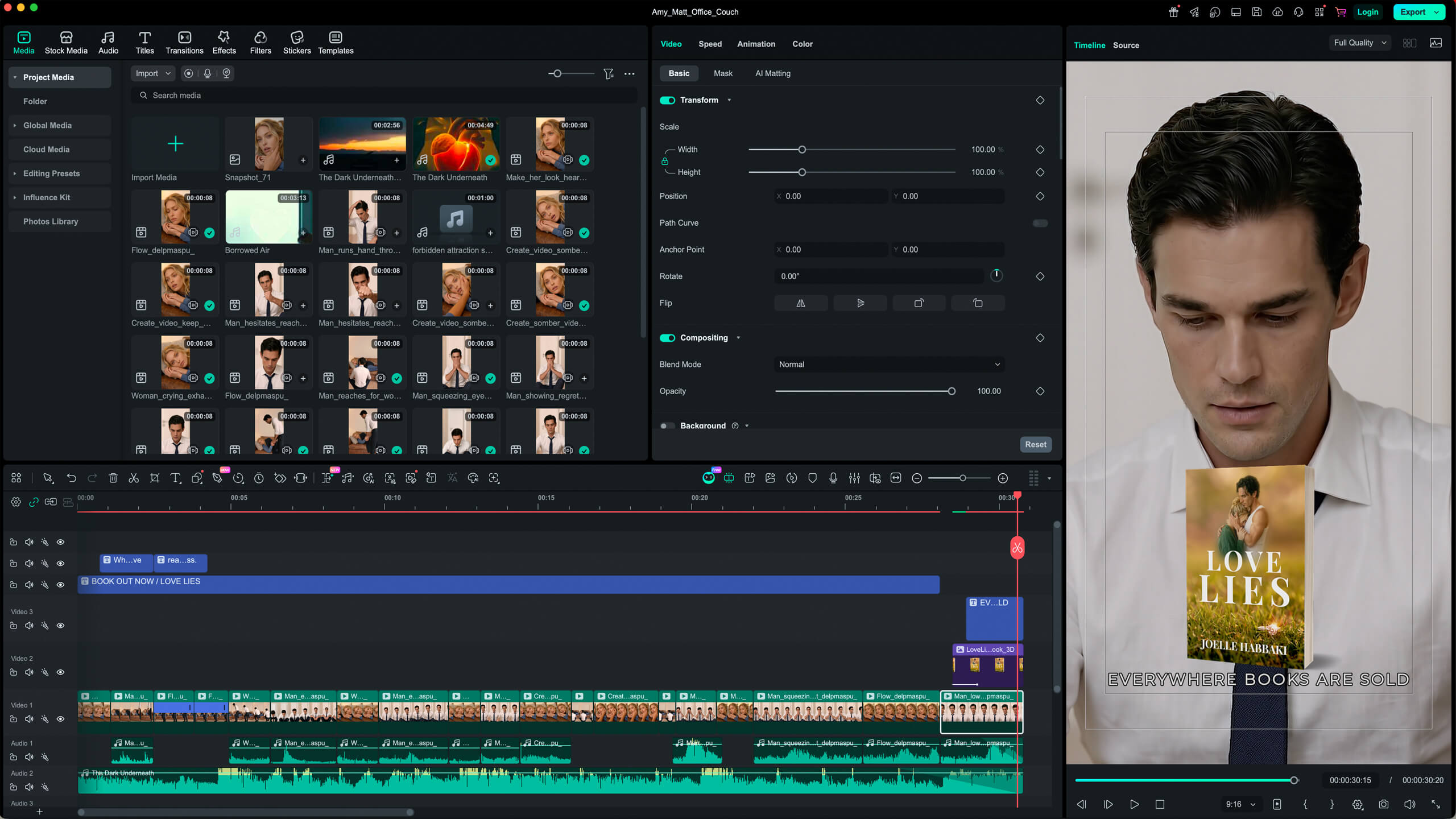The width and height of the screenshot is (1456, 819).
Task: Open the Import dropdown
Action: coord(152,73)
